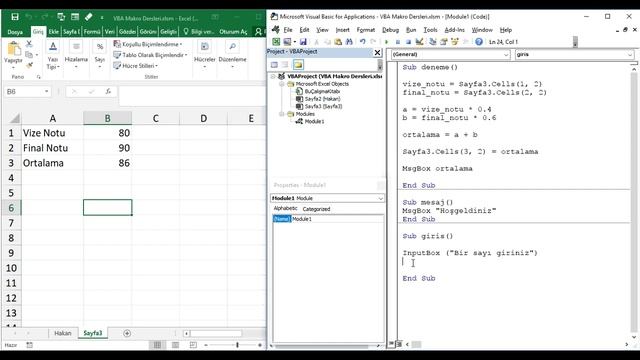Click View Microsoft Excel icon in VBA toolbar
640x360 pixels.
276,42
